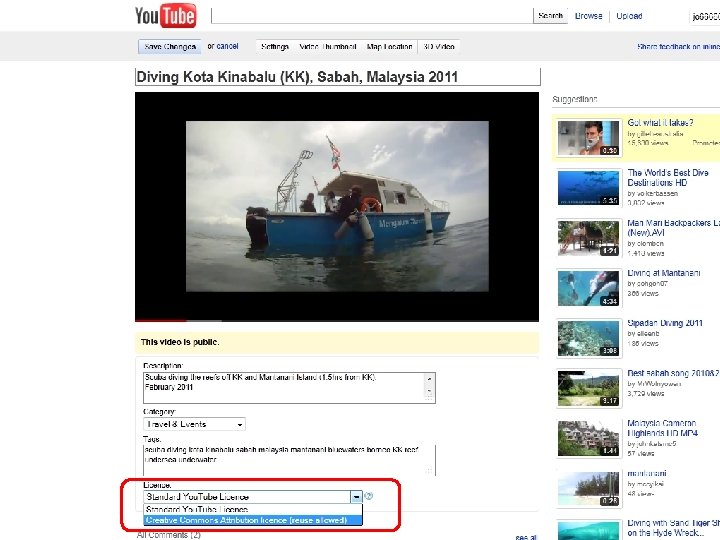Click the help icon beside Licence dropdown

pyautogui.click(x=368, y=496)
